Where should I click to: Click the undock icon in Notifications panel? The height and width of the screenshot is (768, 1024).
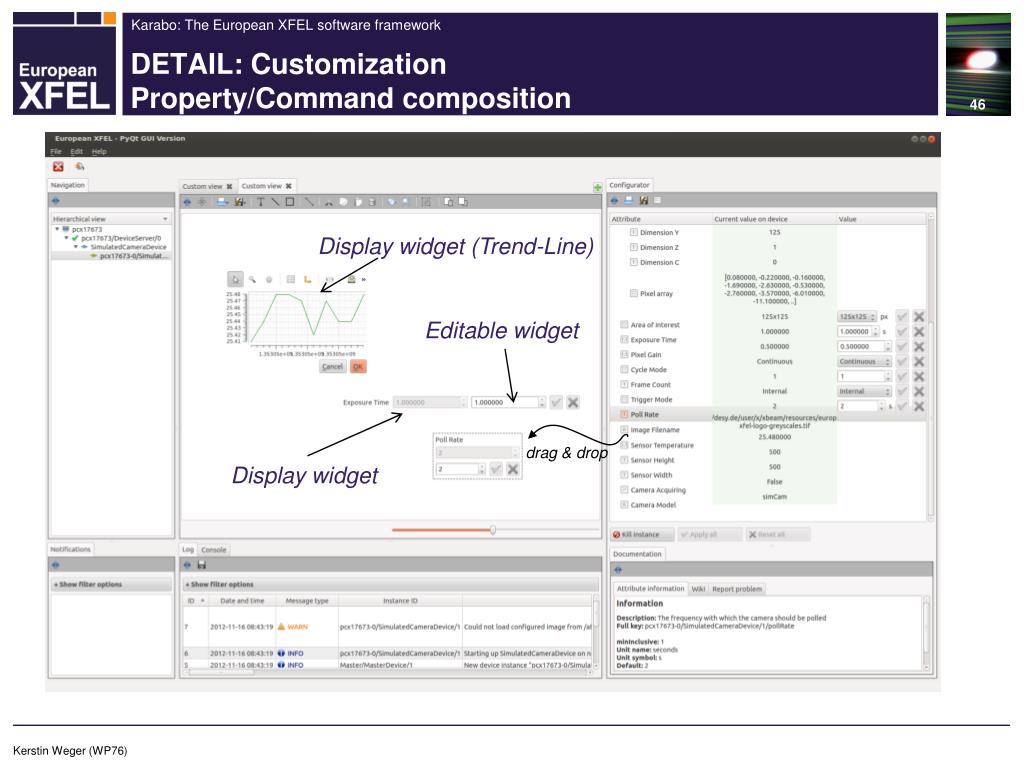56,565
